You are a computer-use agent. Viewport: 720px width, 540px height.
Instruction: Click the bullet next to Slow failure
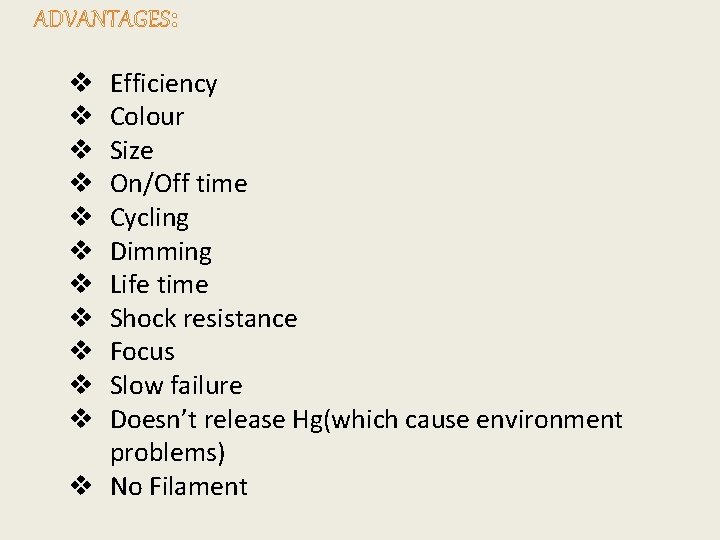(x=81, y=385)
